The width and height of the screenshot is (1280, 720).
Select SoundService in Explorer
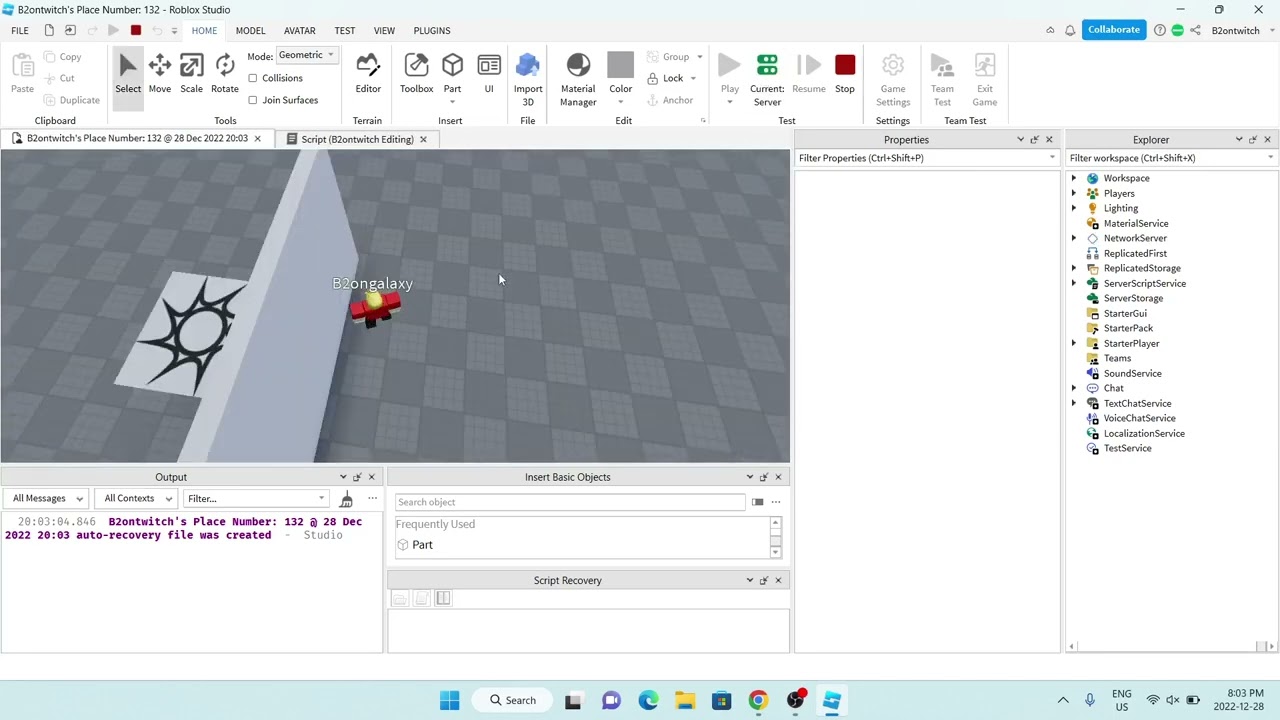(1132, 373)
